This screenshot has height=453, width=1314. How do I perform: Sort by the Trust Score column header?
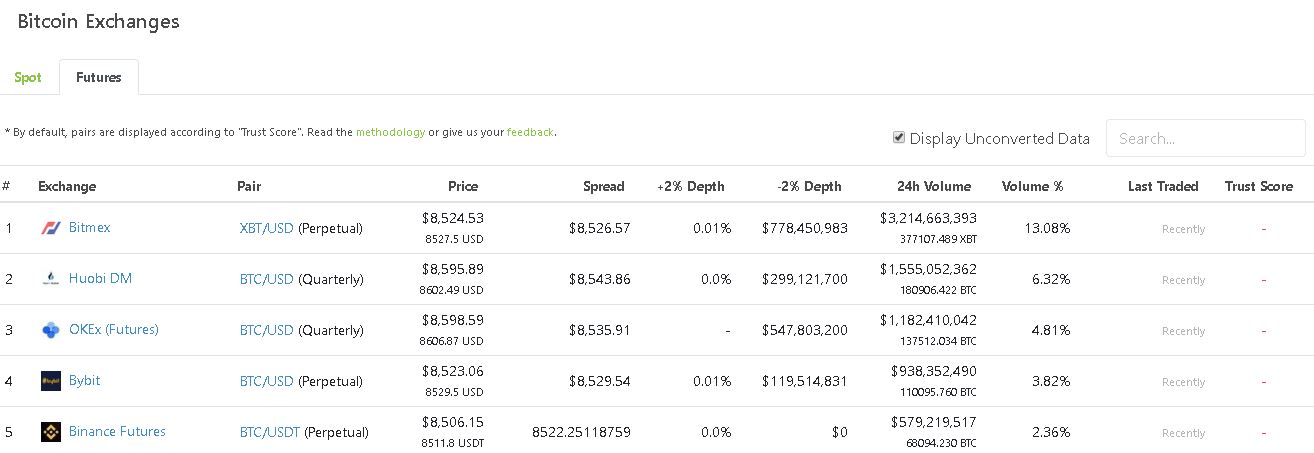(1259, 186)
